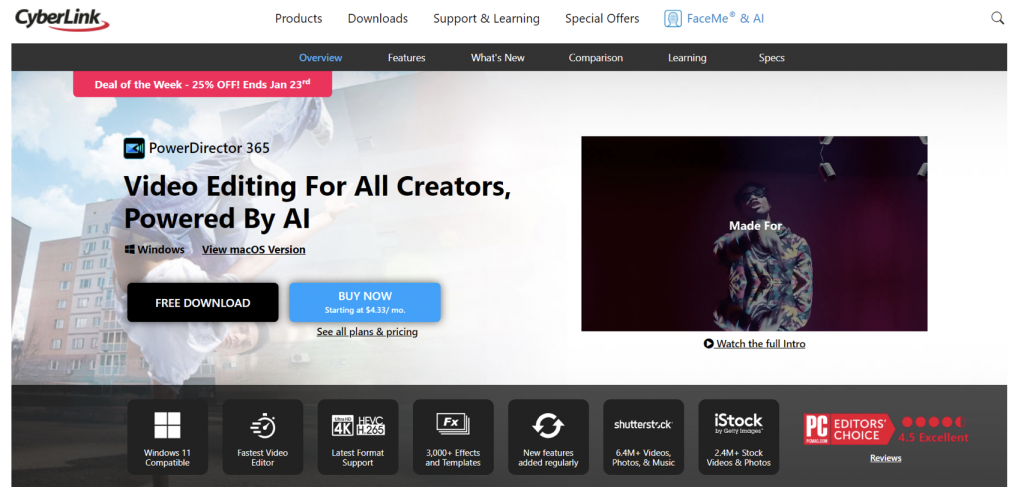
Task: Open the Shutterstock videos and music tile
Action: pyautogui.click(x=643, y=437)
